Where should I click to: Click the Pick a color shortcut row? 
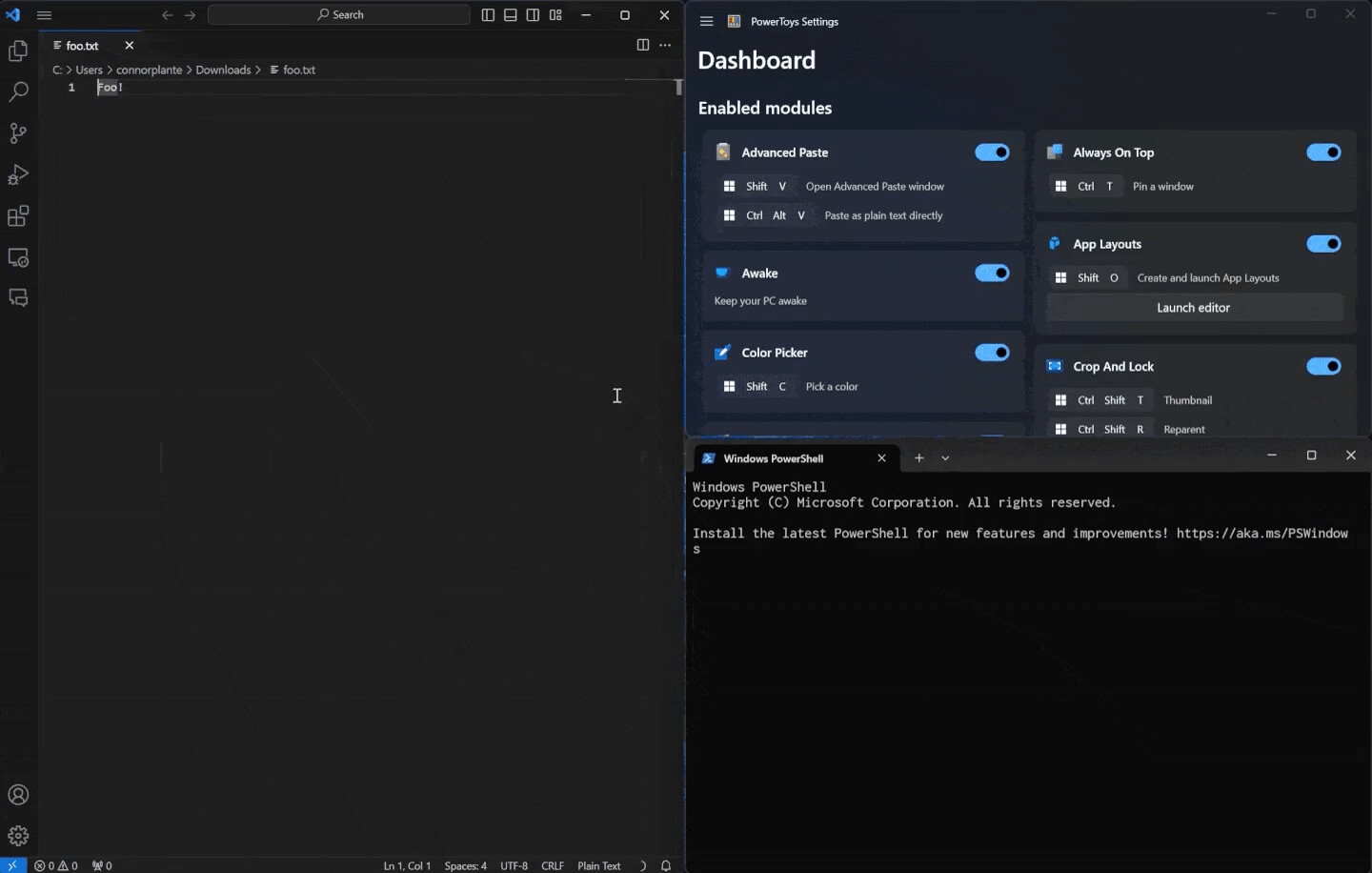point(790,386)
